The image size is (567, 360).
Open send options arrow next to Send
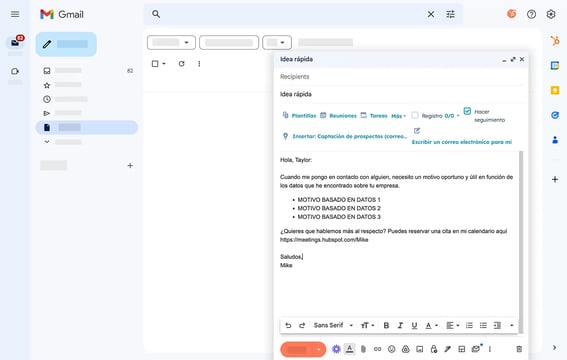coord(319,349)
